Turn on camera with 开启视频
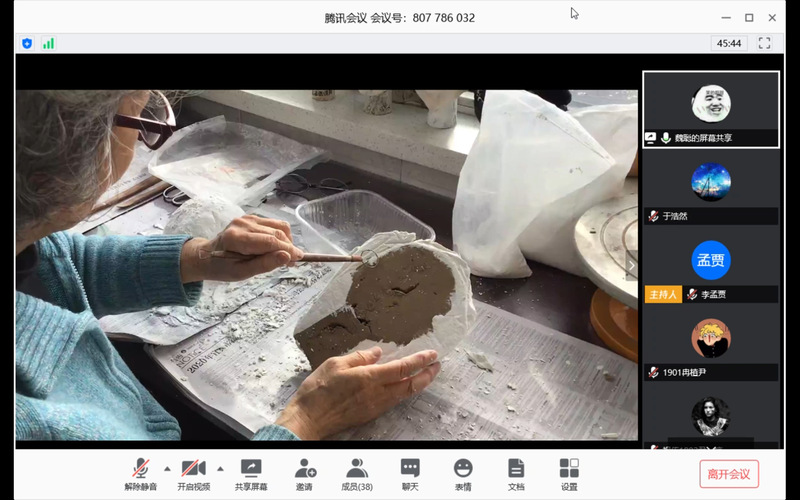This screenshot has width=800, height=500. point(193,473)
